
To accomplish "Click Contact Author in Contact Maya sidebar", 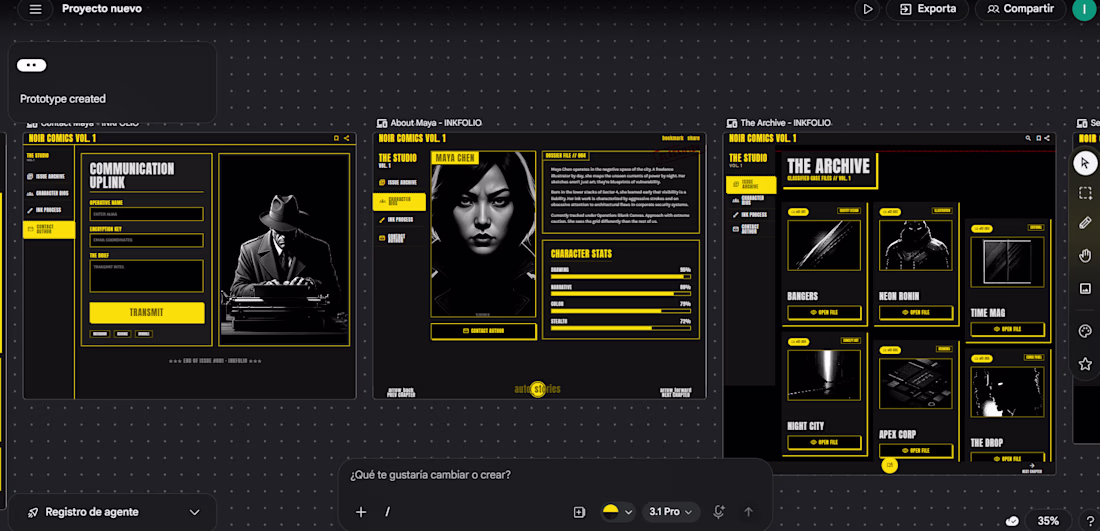I will coord(49,229).
